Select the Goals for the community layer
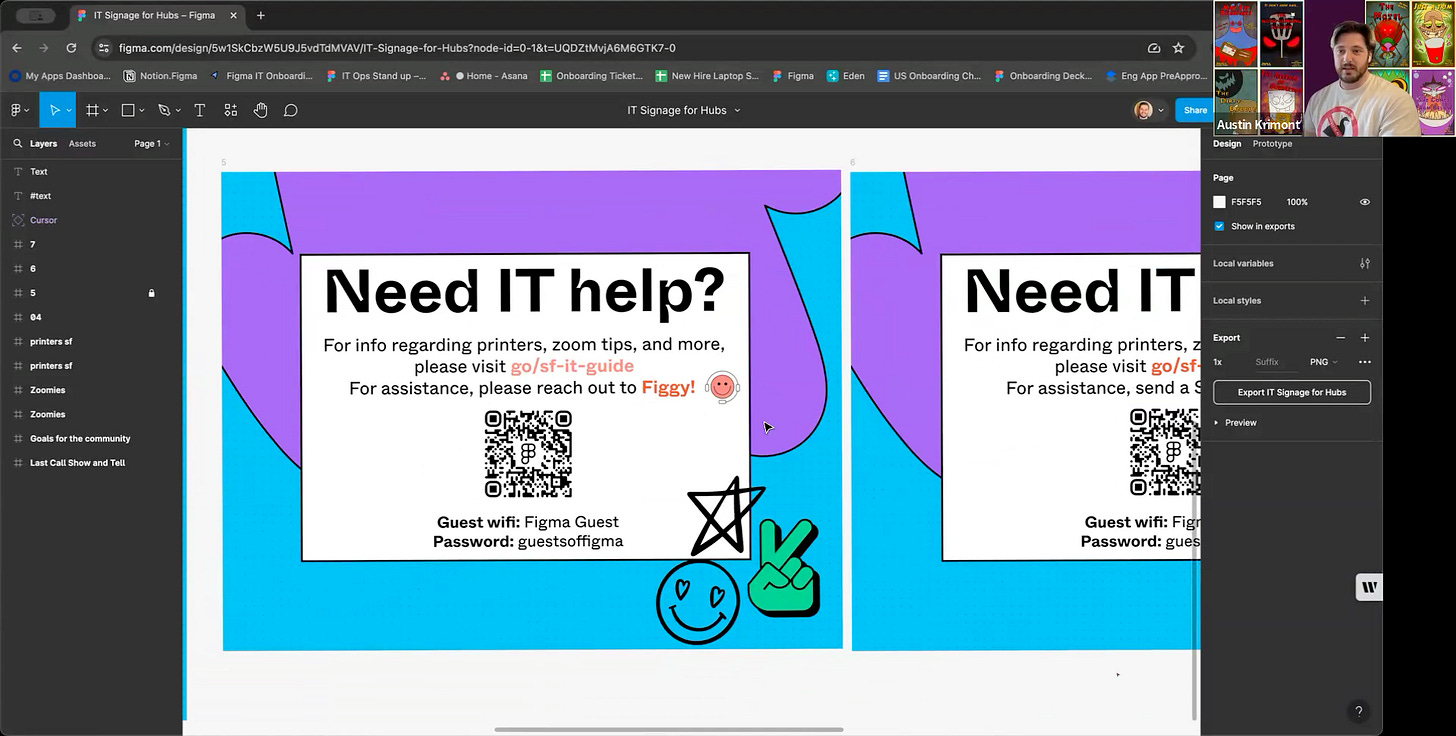The image size is (1456, 736). coord(80,439)
